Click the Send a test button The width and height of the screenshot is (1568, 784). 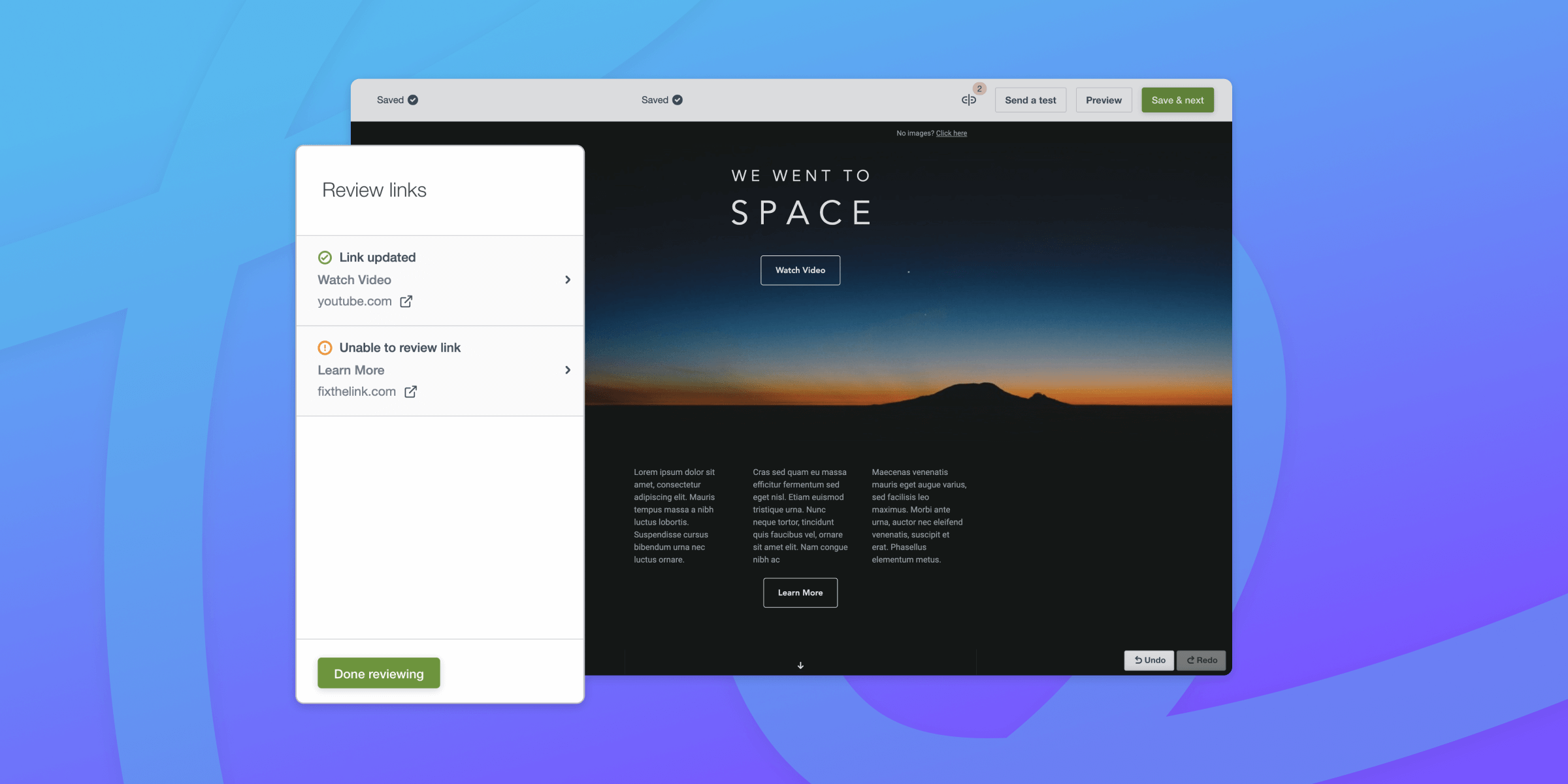1031,100
